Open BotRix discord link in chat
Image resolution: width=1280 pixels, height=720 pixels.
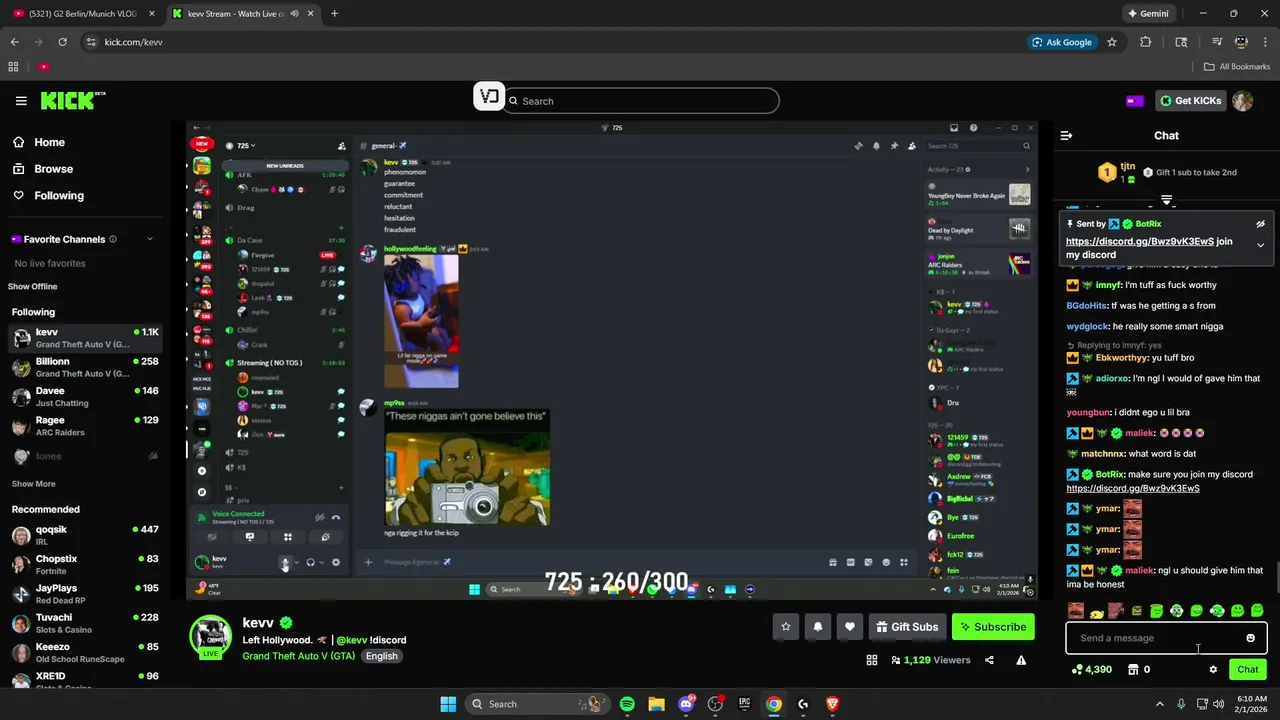tap(1133, 489)
